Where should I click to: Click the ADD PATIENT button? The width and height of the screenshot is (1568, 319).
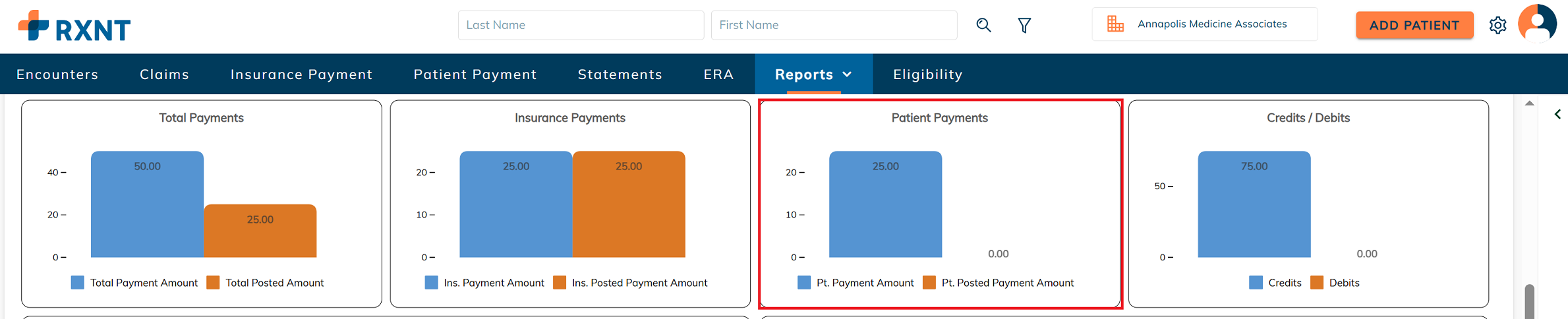(x=1414, y=25)
